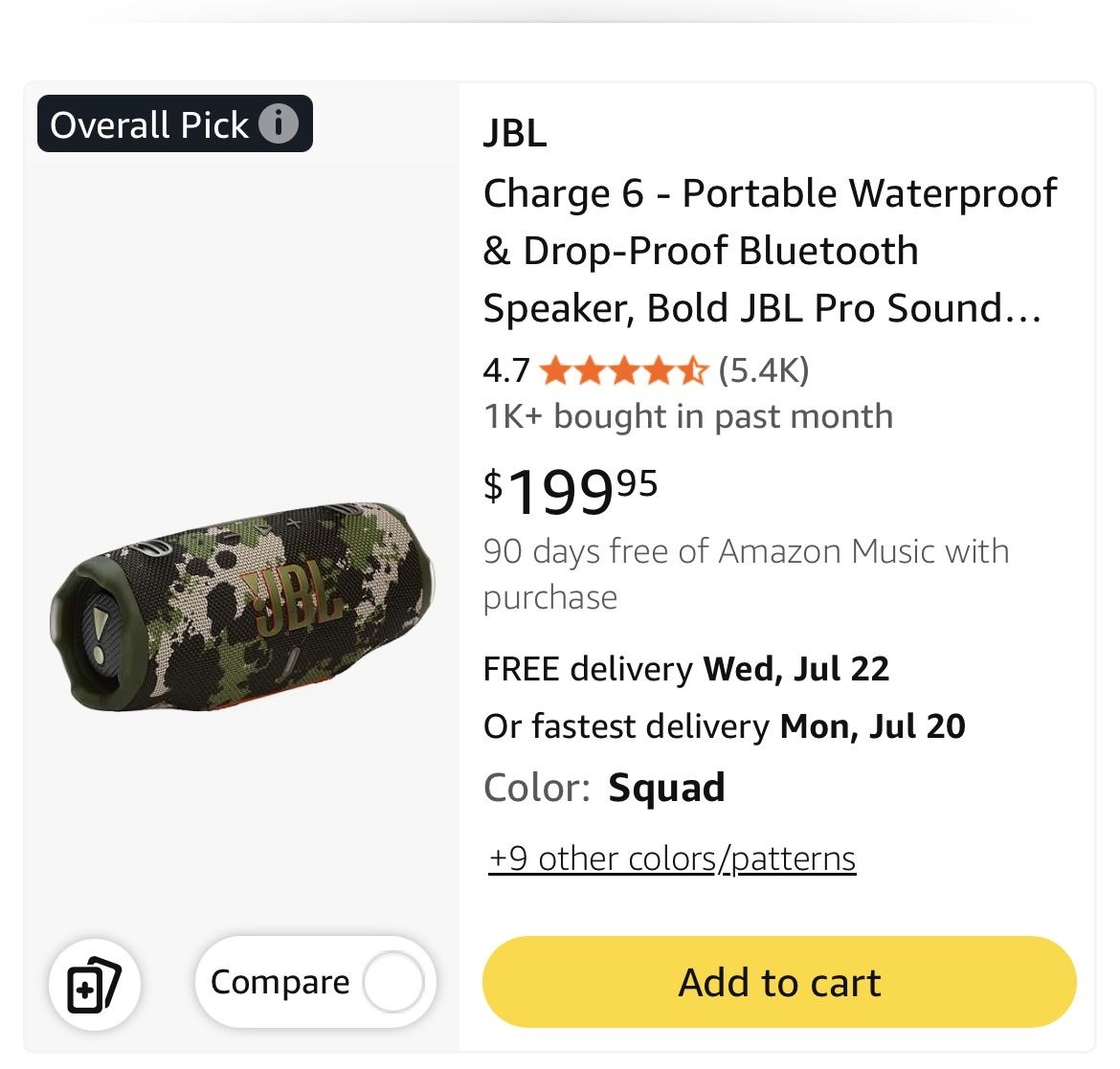Click the Add to cart button

pos(779,983)
